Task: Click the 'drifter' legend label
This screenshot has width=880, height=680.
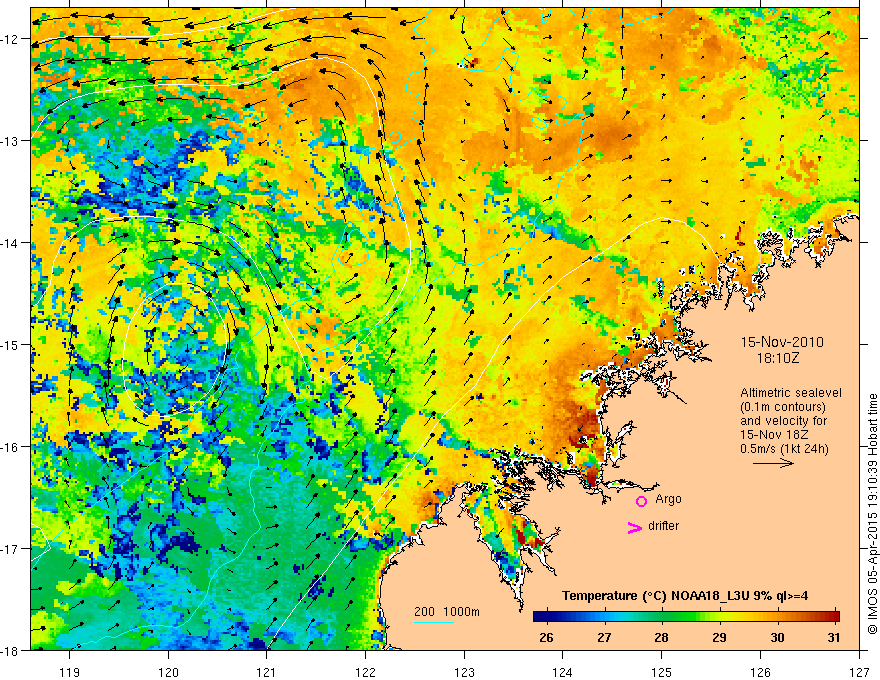Action: pyautogui.click(x=663, y=526)
